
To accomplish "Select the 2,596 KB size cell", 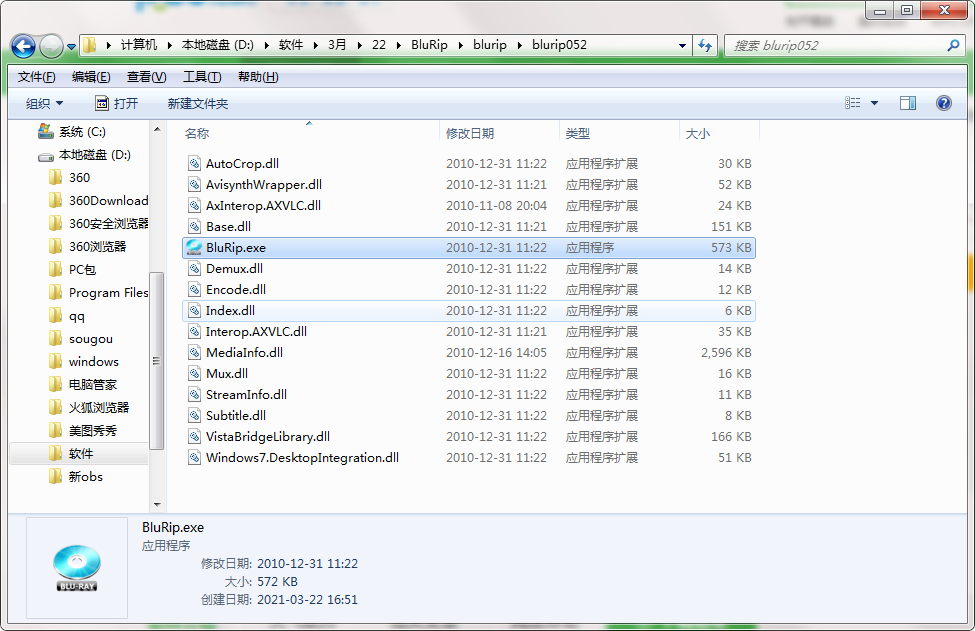I will click(x=726, y=352).
